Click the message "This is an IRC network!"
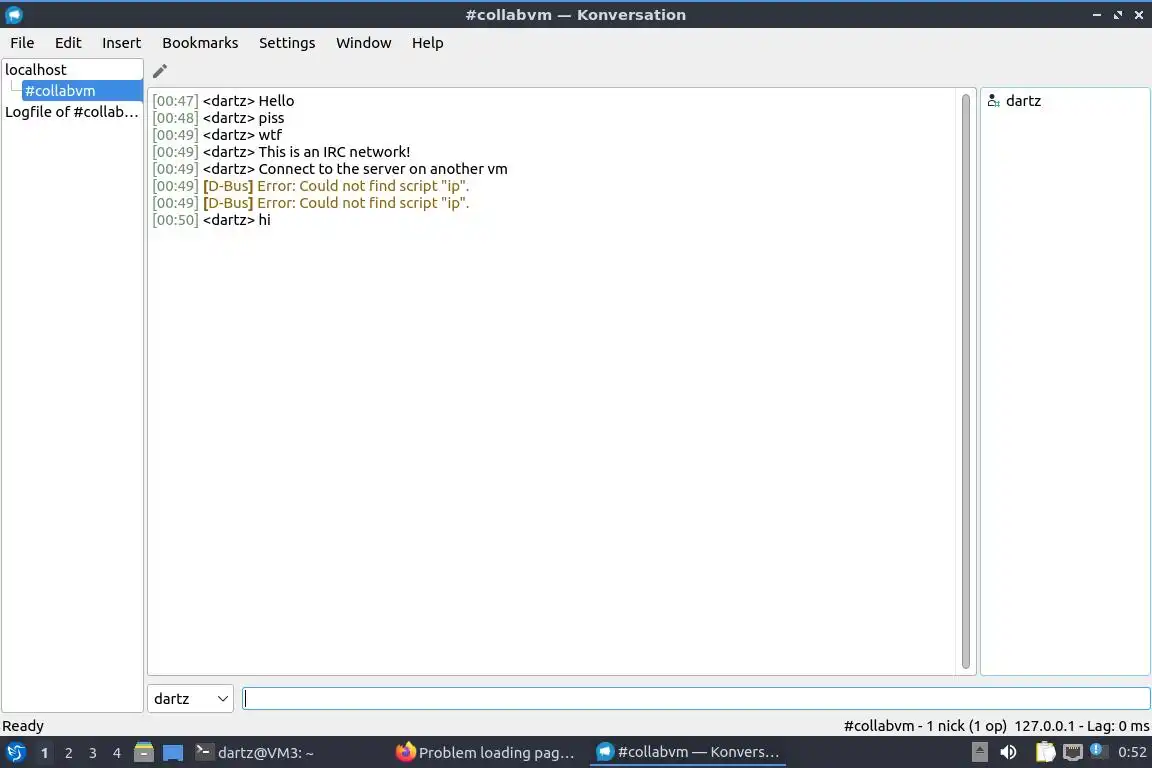1152x768 pixels. (x=334, y=152)
